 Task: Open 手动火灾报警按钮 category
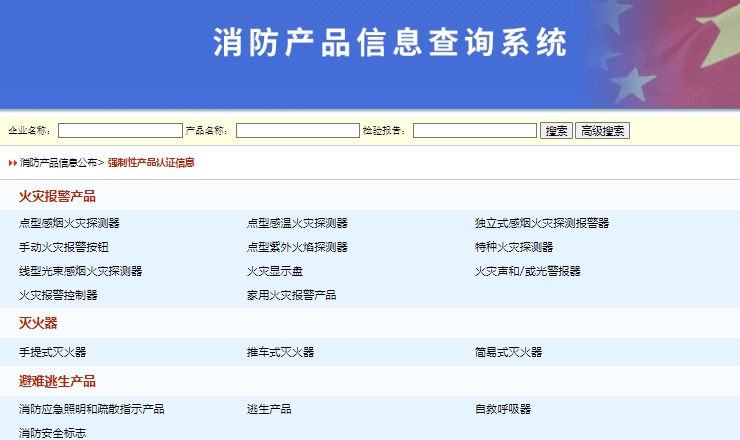click(x=63, y=247)
